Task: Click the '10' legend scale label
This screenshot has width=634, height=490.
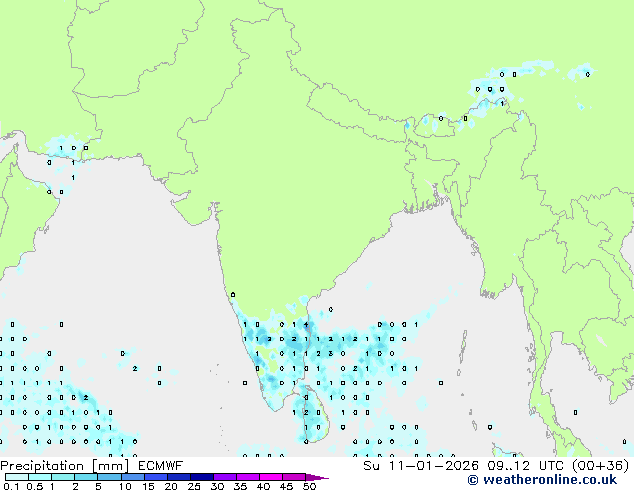Action: 125,486
